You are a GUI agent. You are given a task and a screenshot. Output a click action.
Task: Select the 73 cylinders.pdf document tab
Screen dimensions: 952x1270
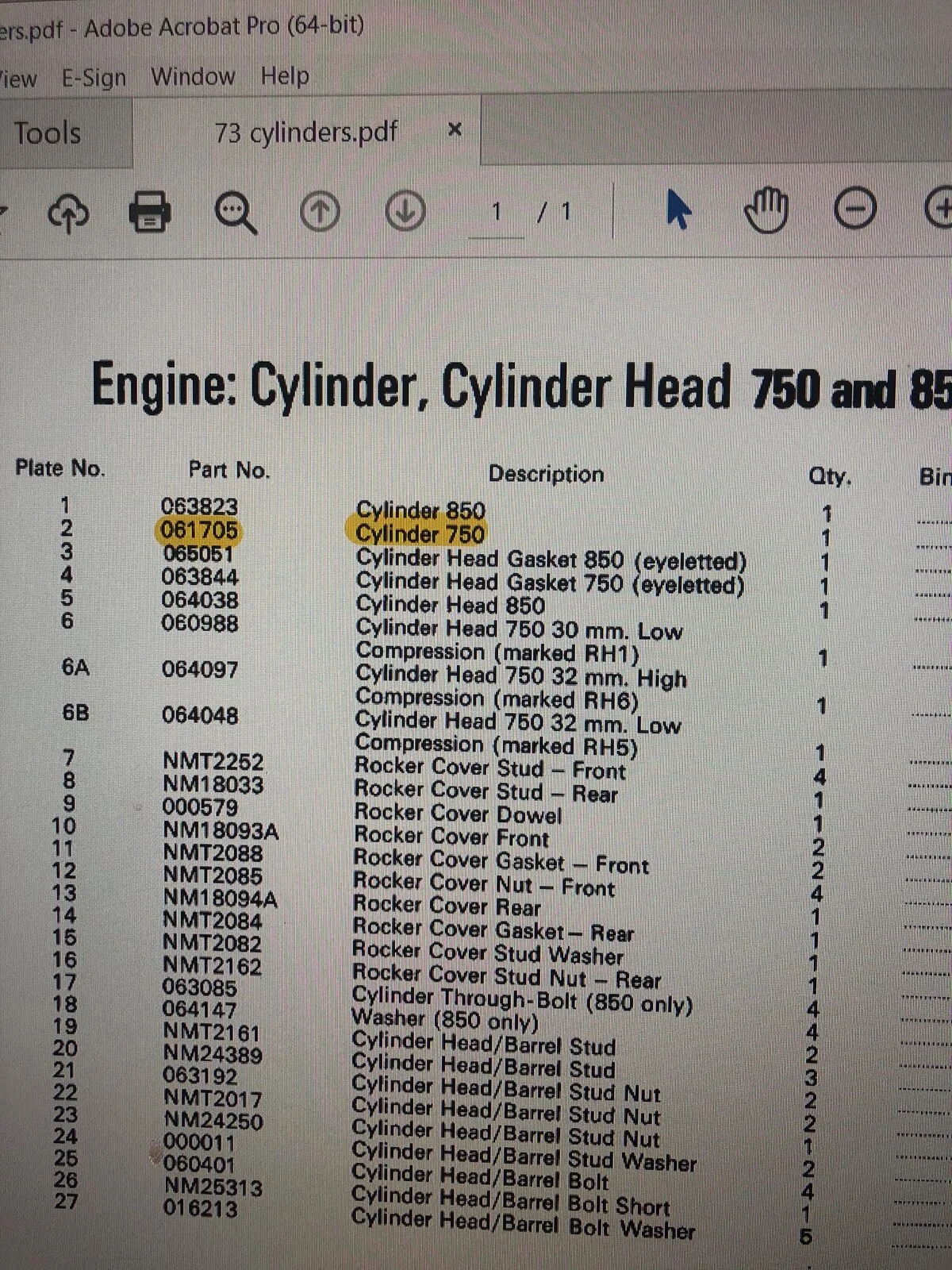306,132
